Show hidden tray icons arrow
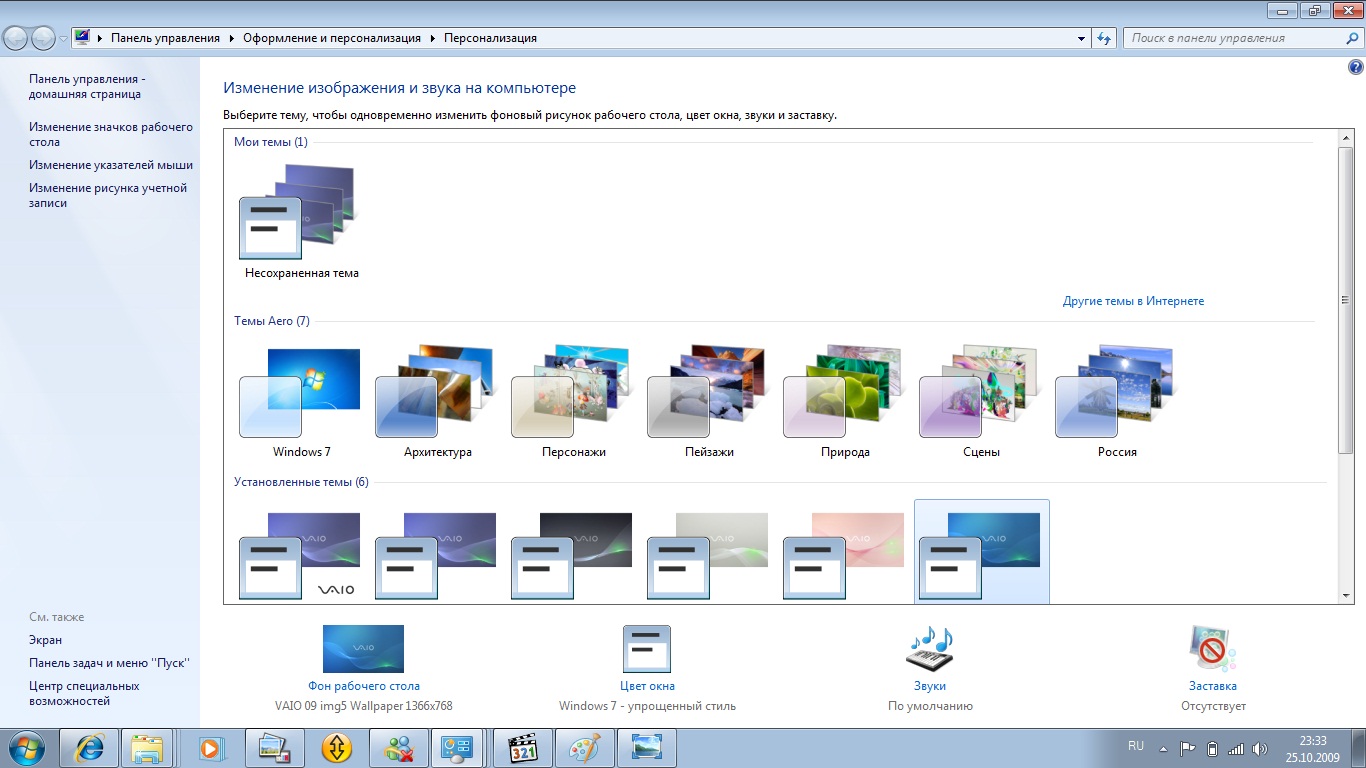 1162,748
